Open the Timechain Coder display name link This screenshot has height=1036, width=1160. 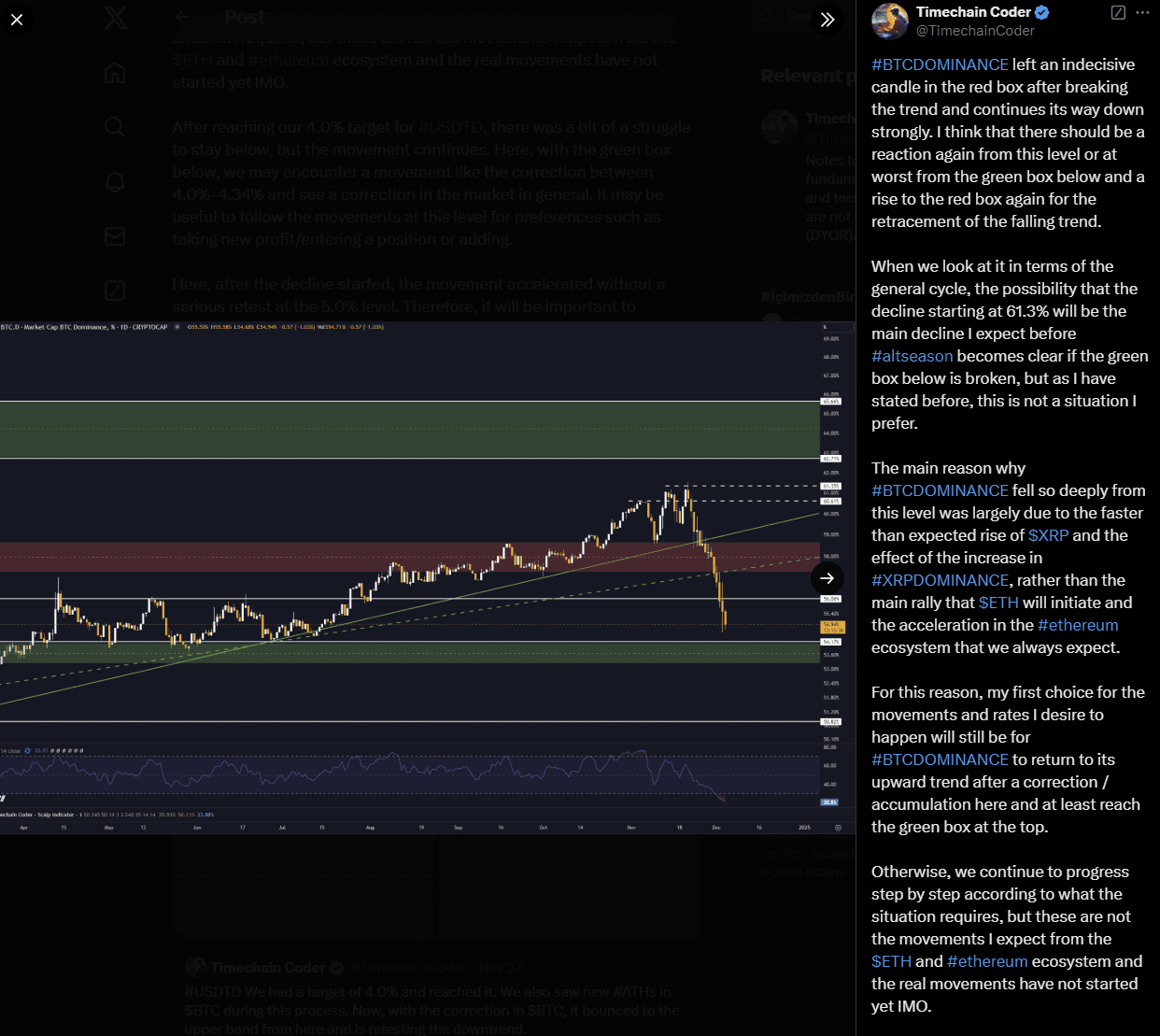coord(973,12)
